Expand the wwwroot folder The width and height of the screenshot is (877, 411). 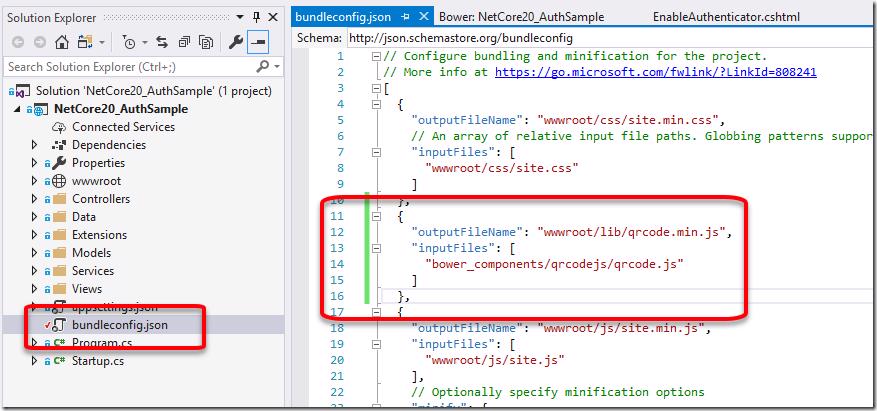click(x=34, y=181)
